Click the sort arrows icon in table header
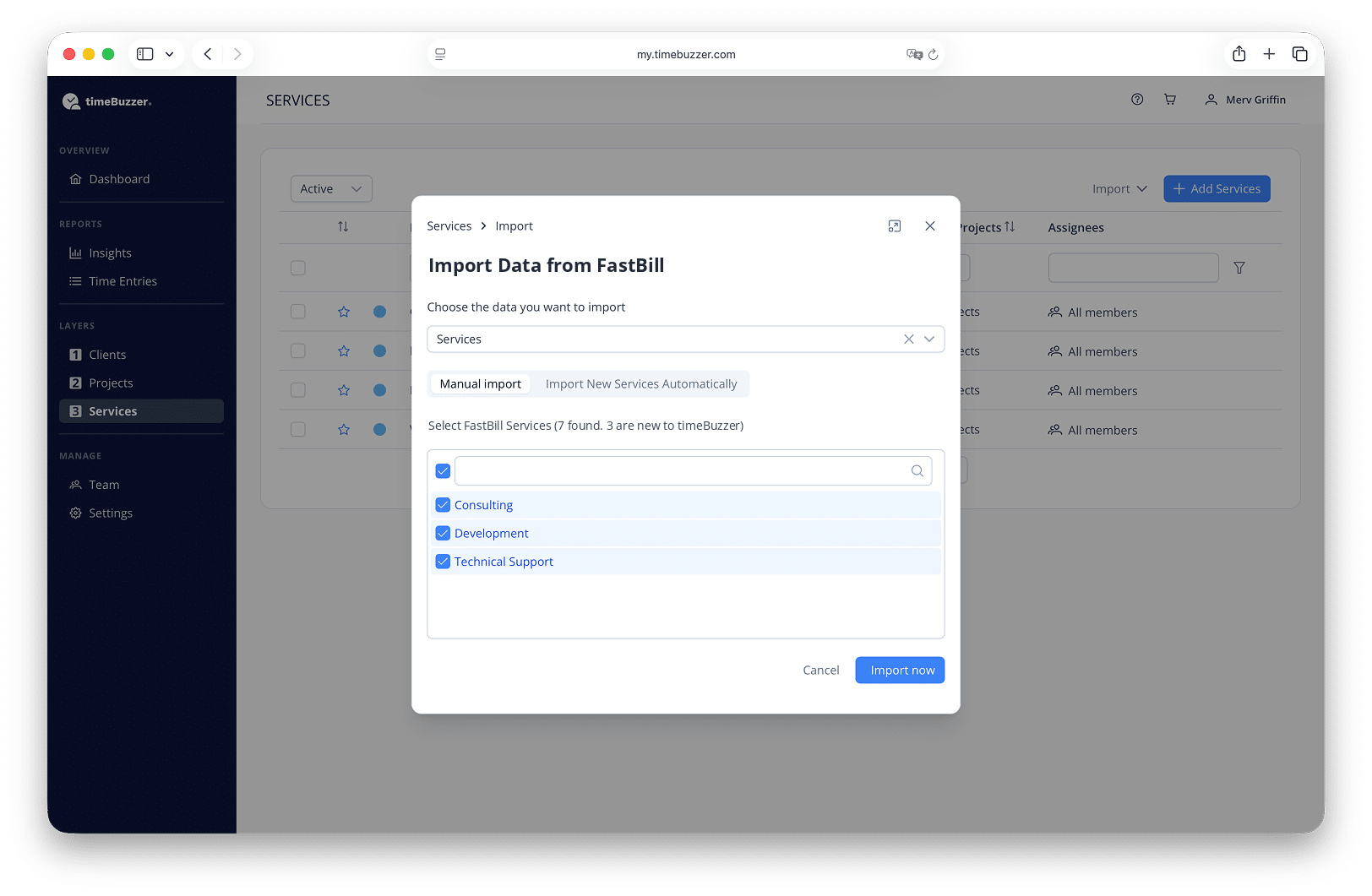 343,227
